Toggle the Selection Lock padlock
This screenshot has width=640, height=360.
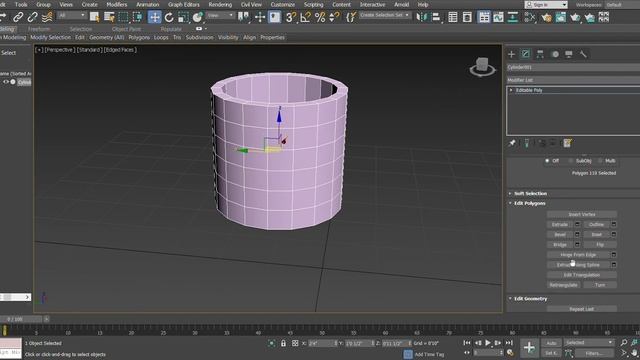coord(283,343)
